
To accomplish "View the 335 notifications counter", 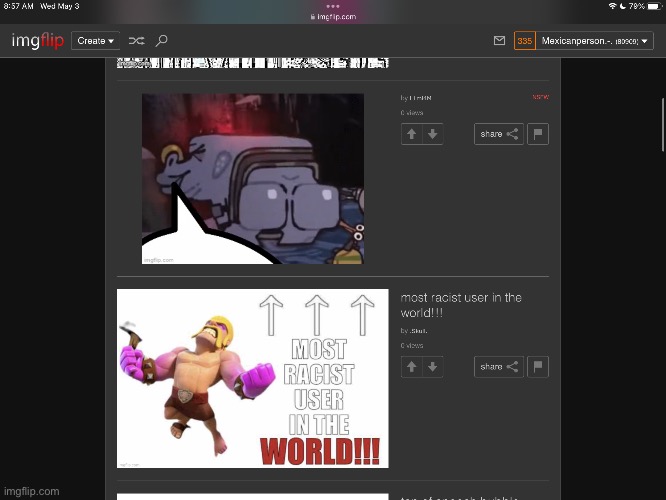I will (525, 41).
